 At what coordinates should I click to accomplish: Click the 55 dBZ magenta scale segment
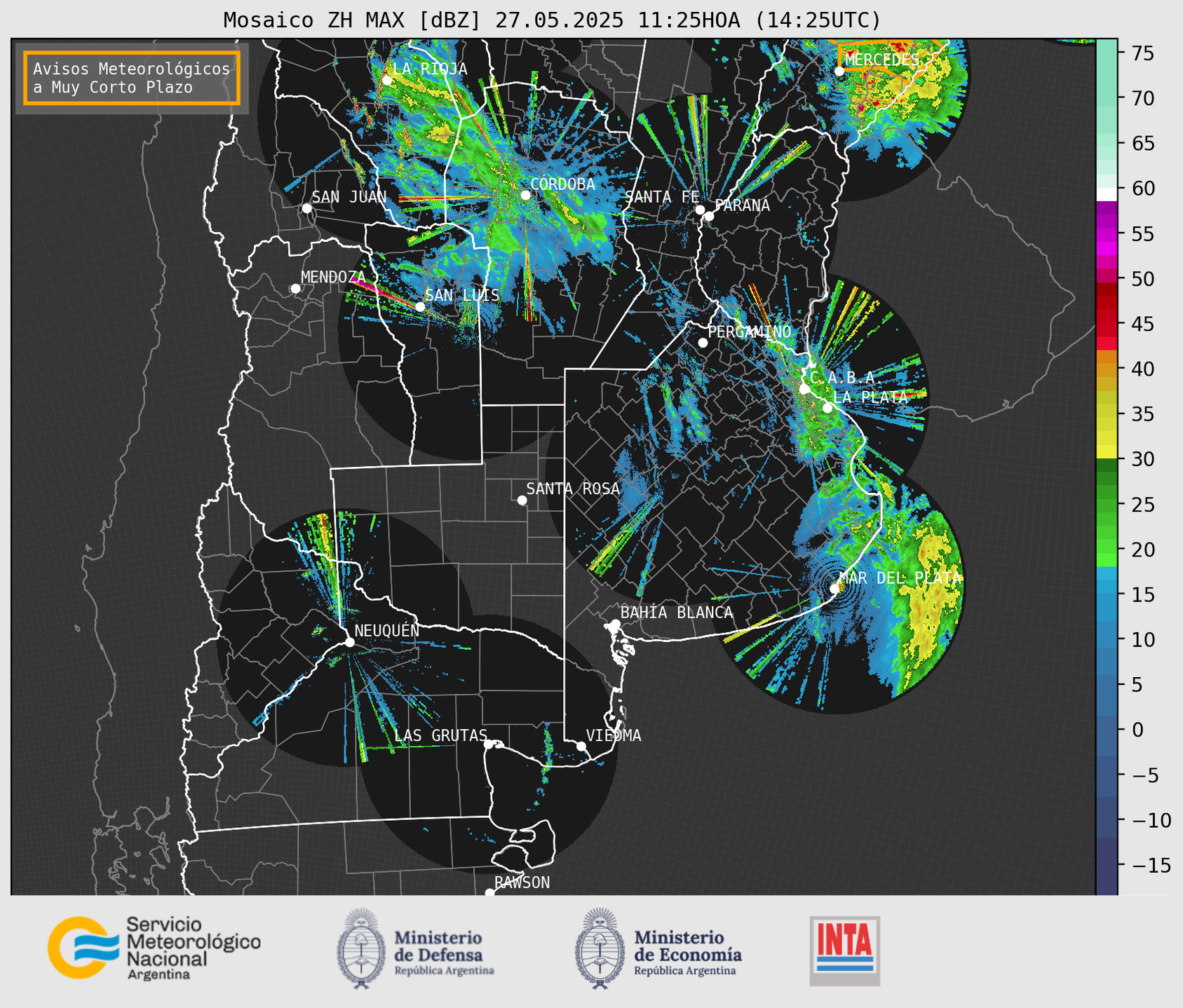point(1107,233)
